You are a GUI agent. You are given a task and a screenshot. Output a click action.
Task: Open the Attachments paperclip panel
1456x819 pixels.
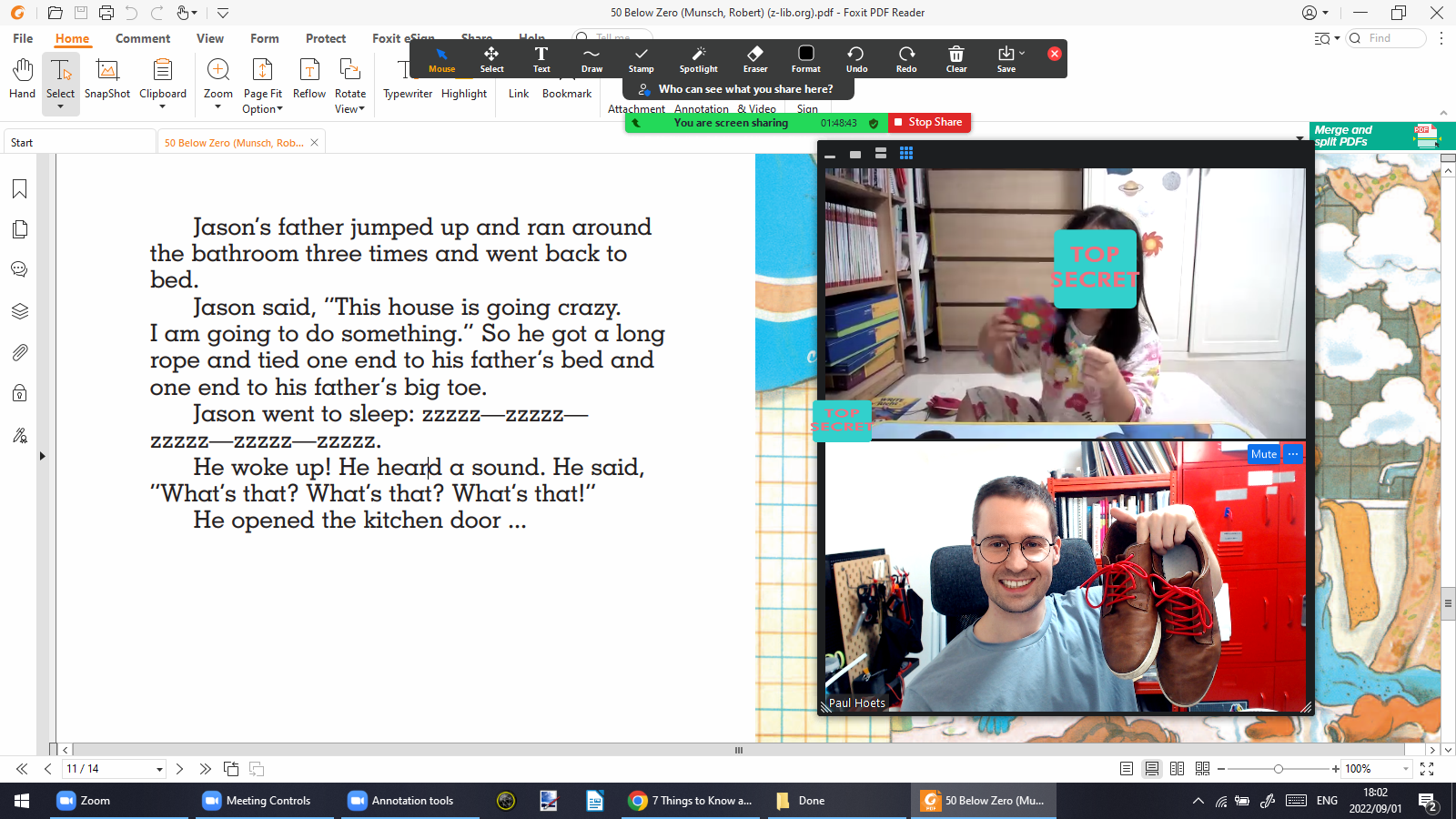coord(19,352)
